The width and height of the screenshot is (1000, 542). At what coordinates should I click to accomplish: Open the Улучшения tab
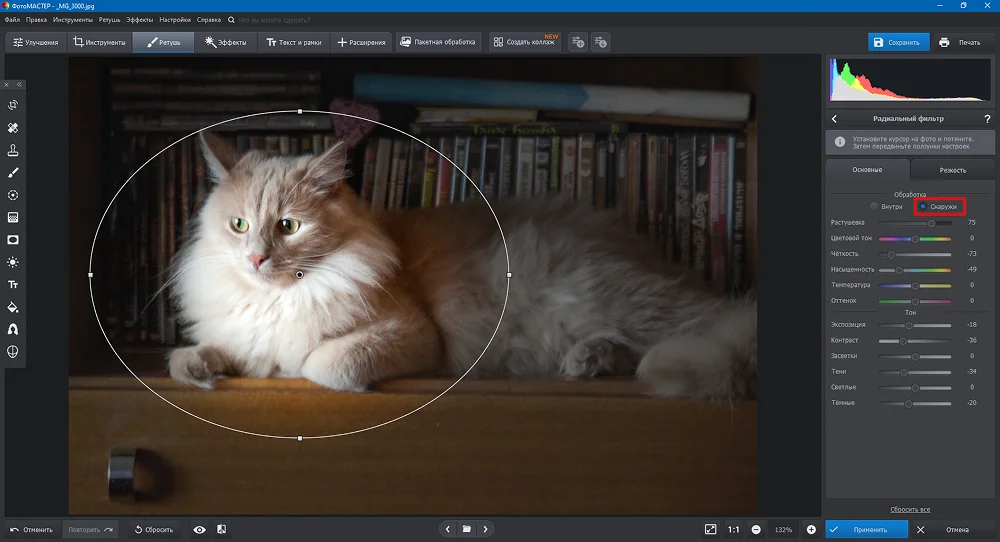[36, 42]
